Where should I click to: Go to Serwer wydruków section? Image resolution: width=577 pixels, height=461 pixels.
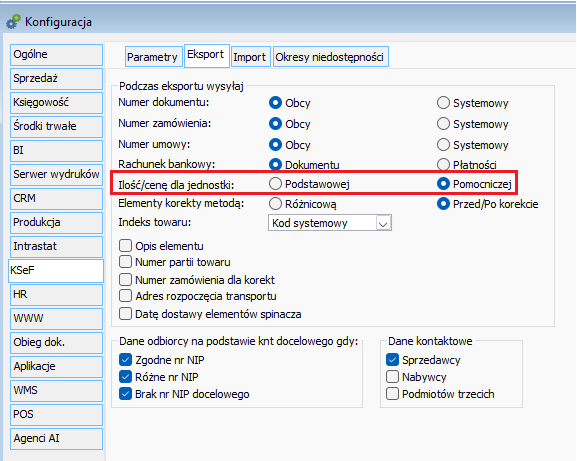click(56, 174)
